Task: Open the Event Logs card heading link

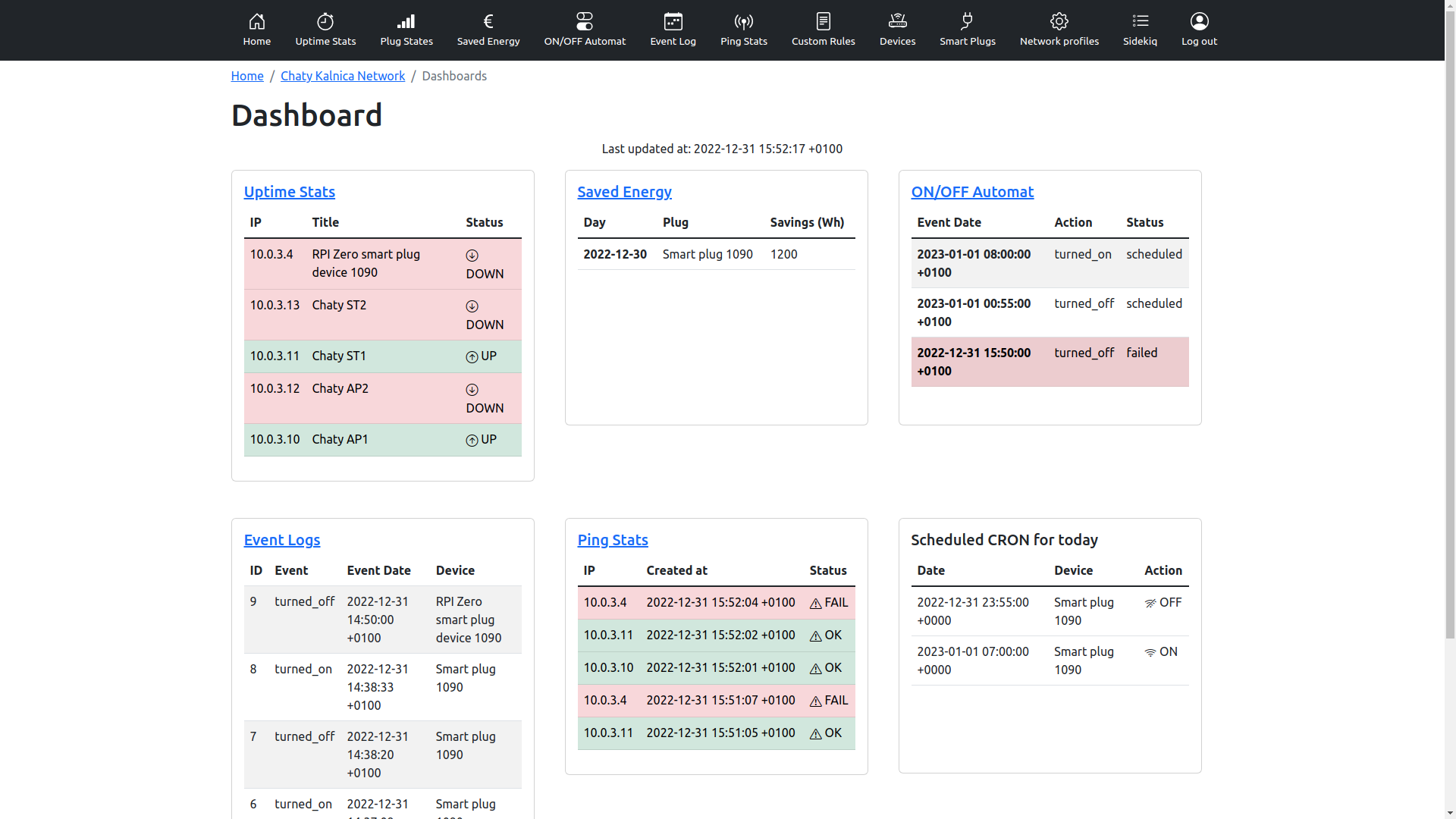Action: [x=281, y=540]
